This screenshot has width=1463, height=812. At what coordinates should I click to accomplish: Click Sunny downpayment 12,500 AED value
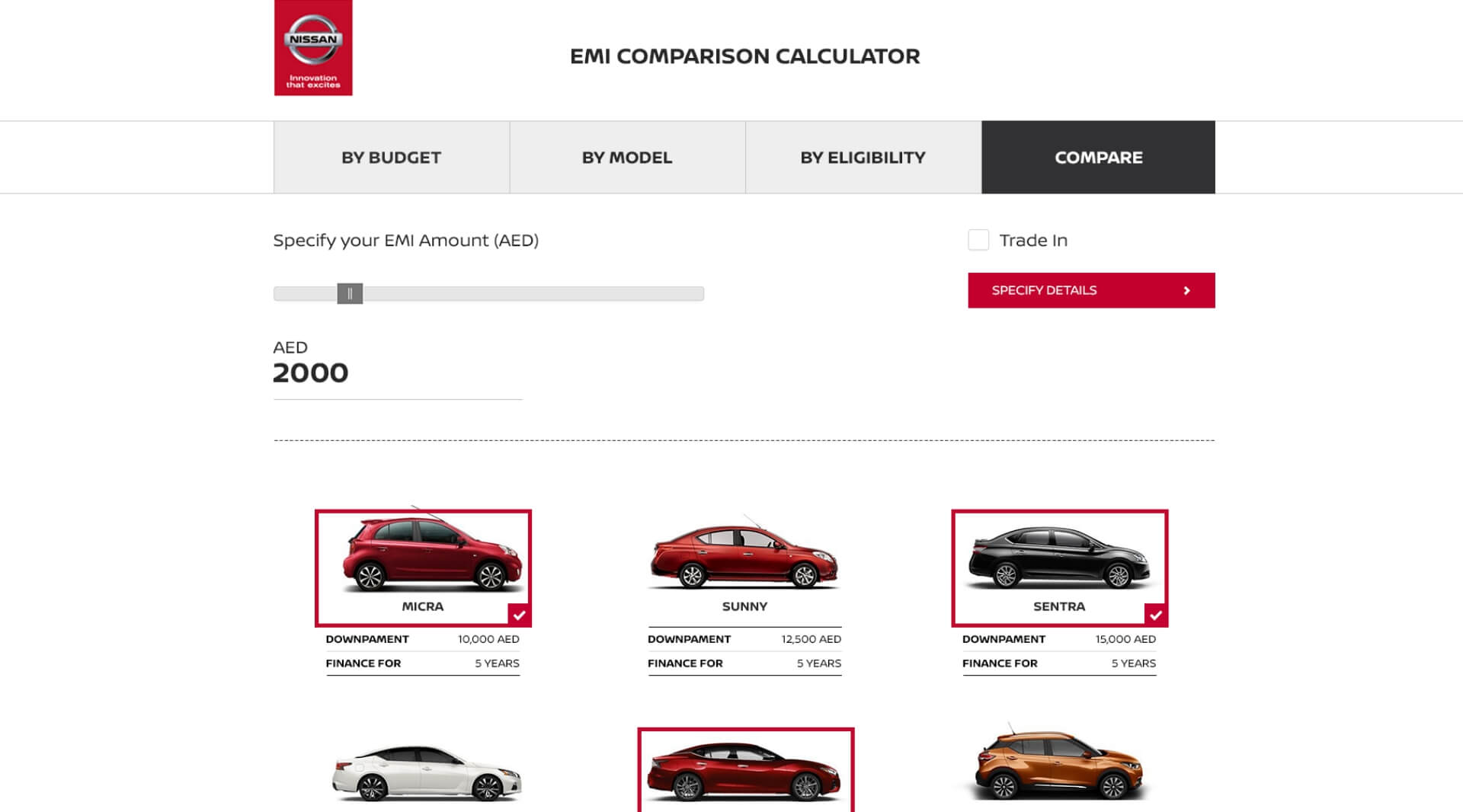point(811,639)
